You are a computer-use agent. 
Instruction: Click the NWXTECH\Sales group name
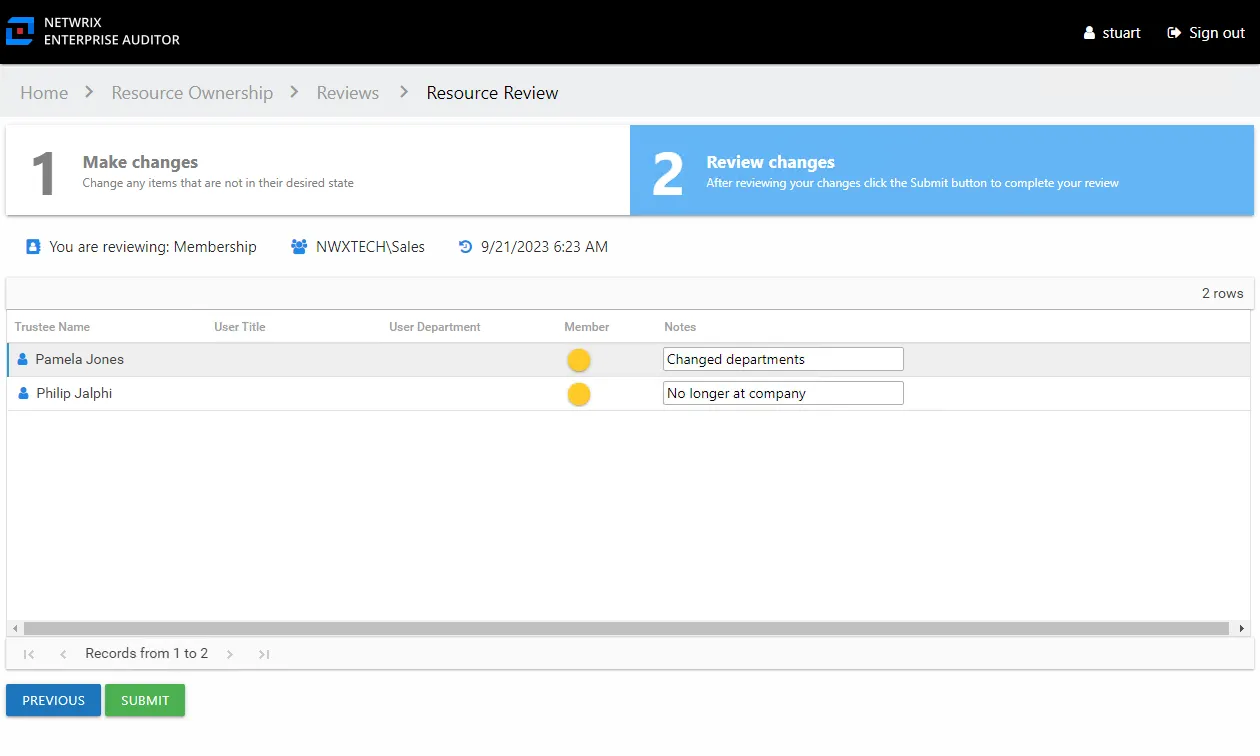click(x=370, y=246)
